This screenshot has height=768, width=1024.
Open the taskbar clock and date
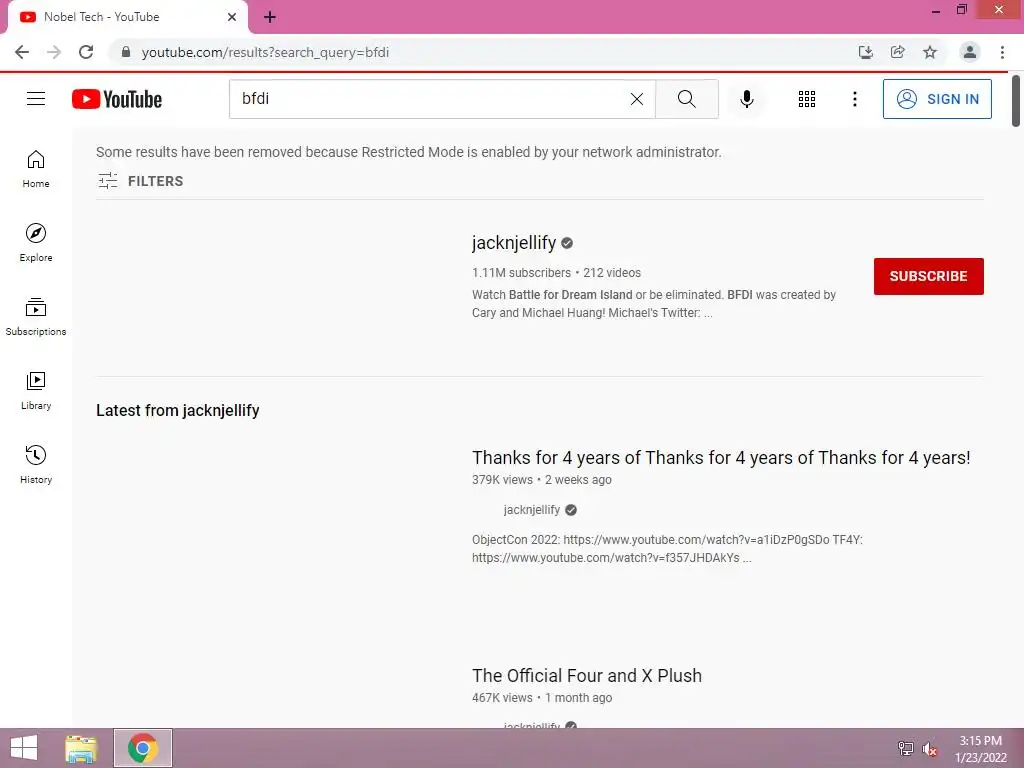click(x=980, y=749)
